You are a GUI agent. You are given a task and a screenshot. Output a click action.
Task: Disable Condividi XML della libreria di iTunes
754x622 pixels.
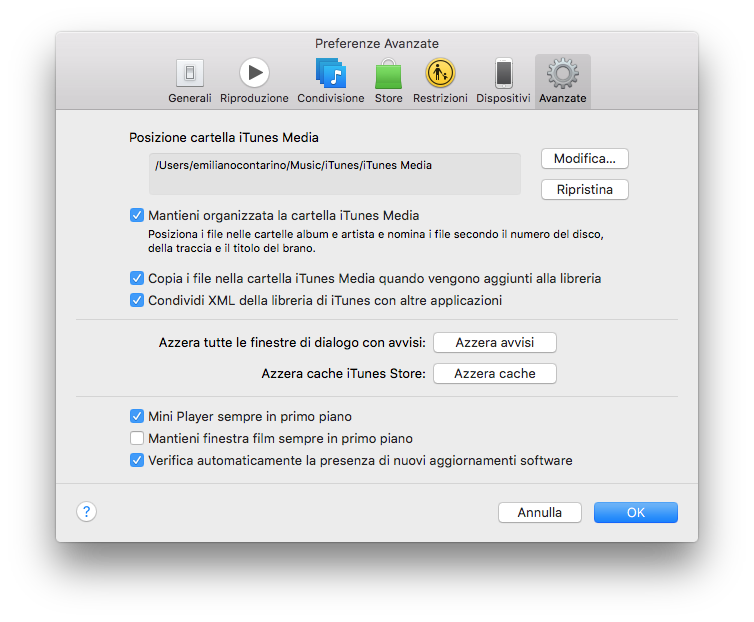[137, 300]
